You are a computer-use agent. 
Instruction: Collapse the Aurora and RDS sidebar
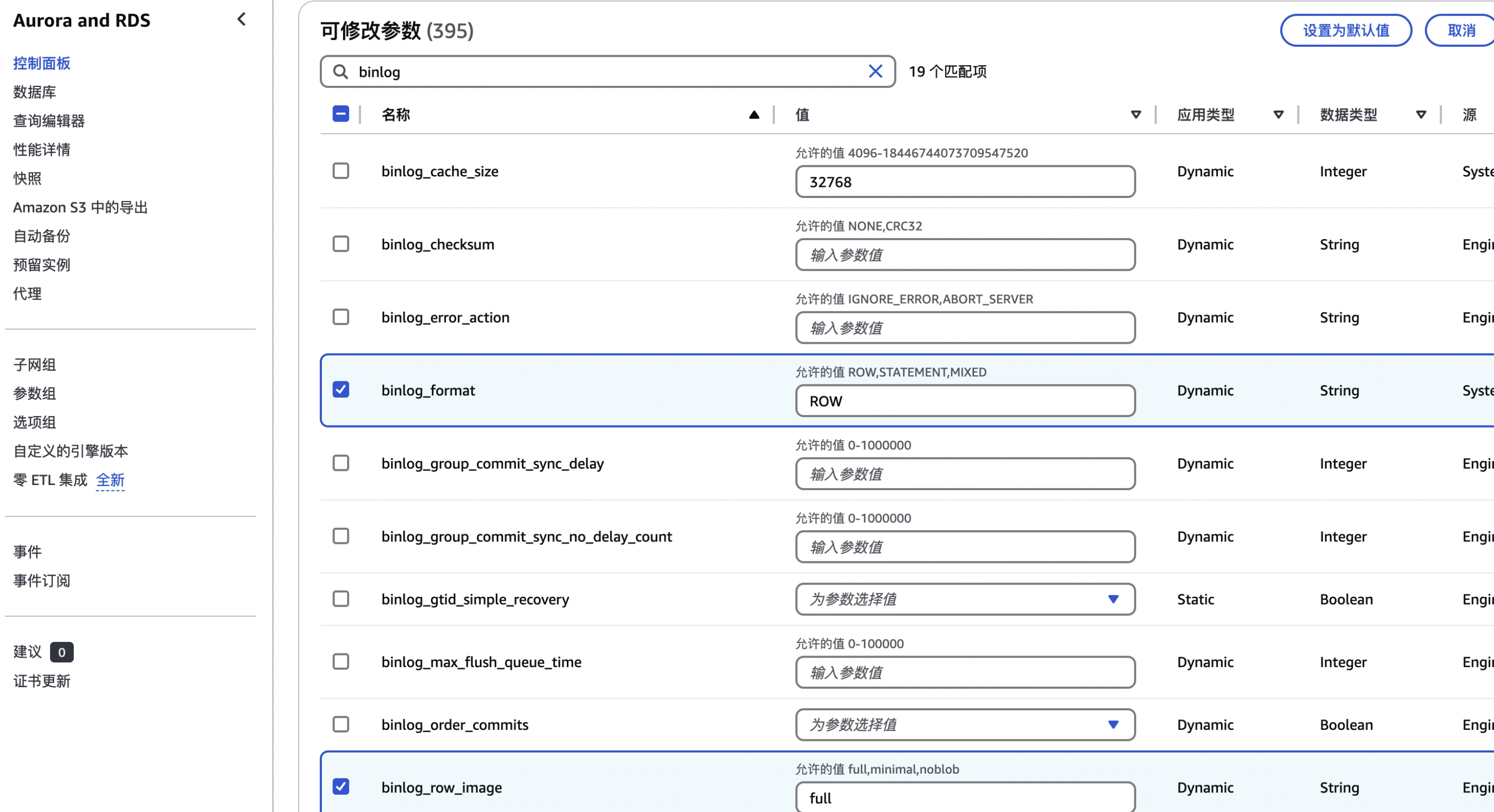pos(241,19)
